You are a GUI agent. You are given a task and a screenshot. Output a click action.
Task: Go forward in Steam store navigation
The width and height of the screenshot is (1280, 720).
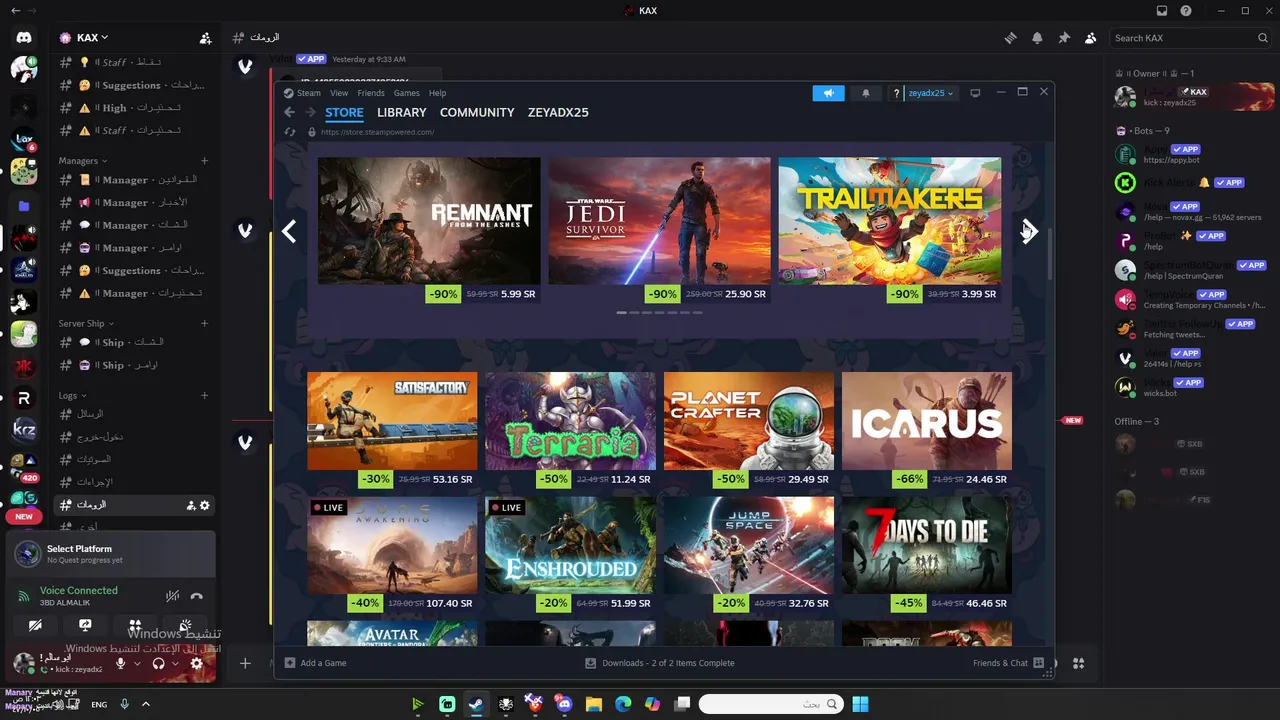[310, 112]
